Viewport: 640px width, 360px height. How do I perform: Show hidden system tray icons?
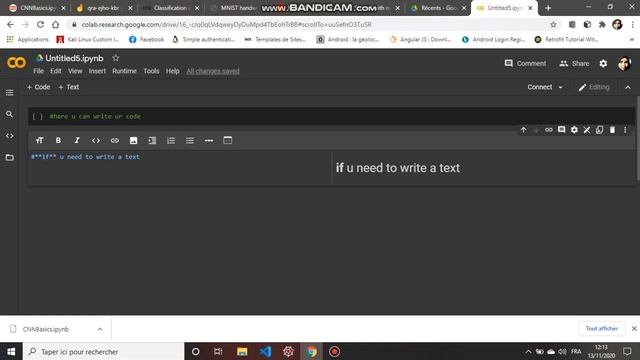pos(528,351)
